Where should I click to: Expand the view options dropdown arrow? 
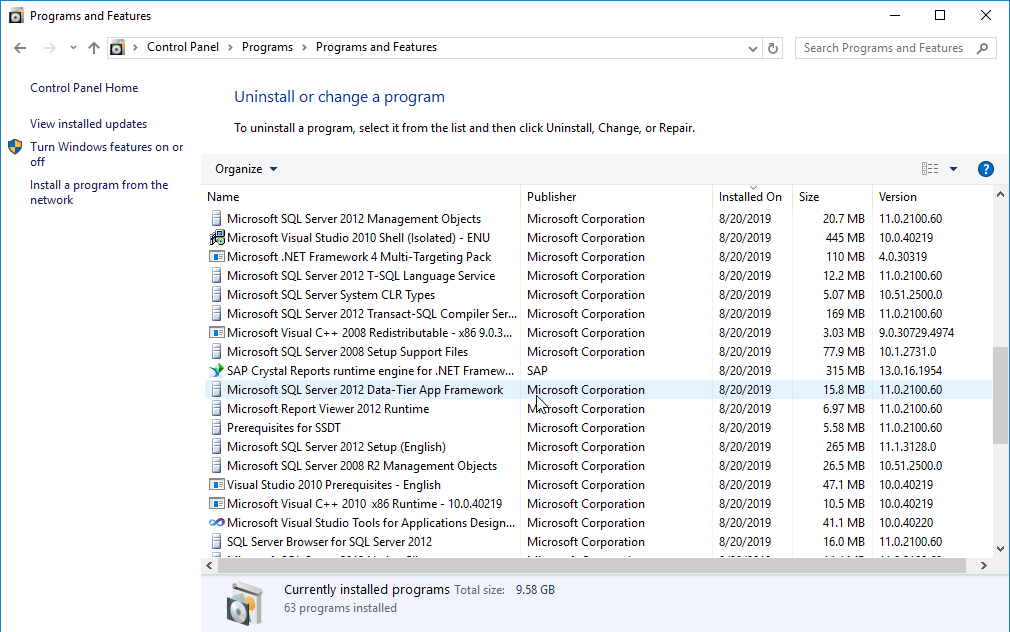(953, 169)
